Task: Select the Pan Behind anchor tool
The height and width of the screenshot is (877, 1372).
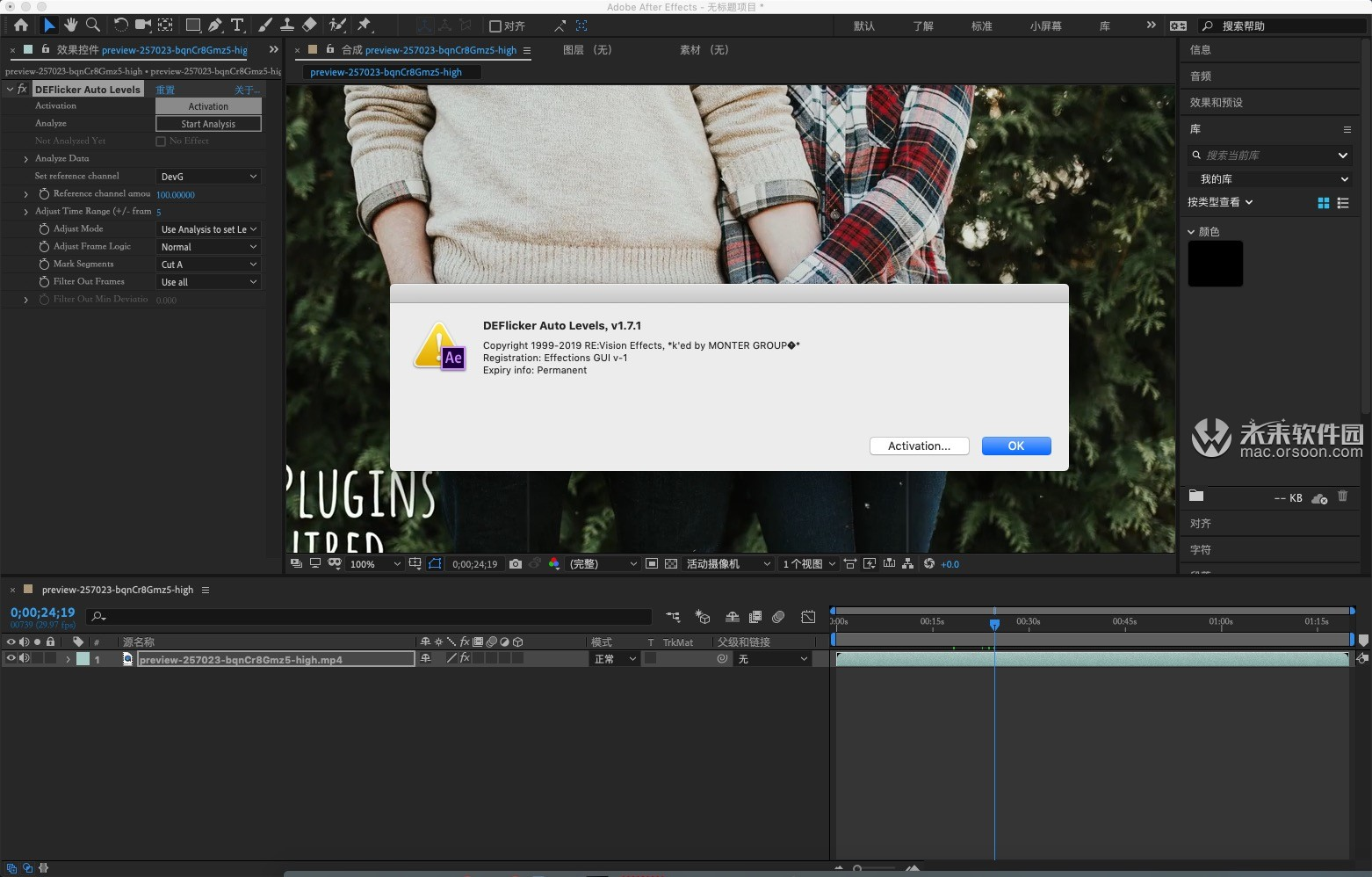Action: pyautogui.click(x=165, y=25)
